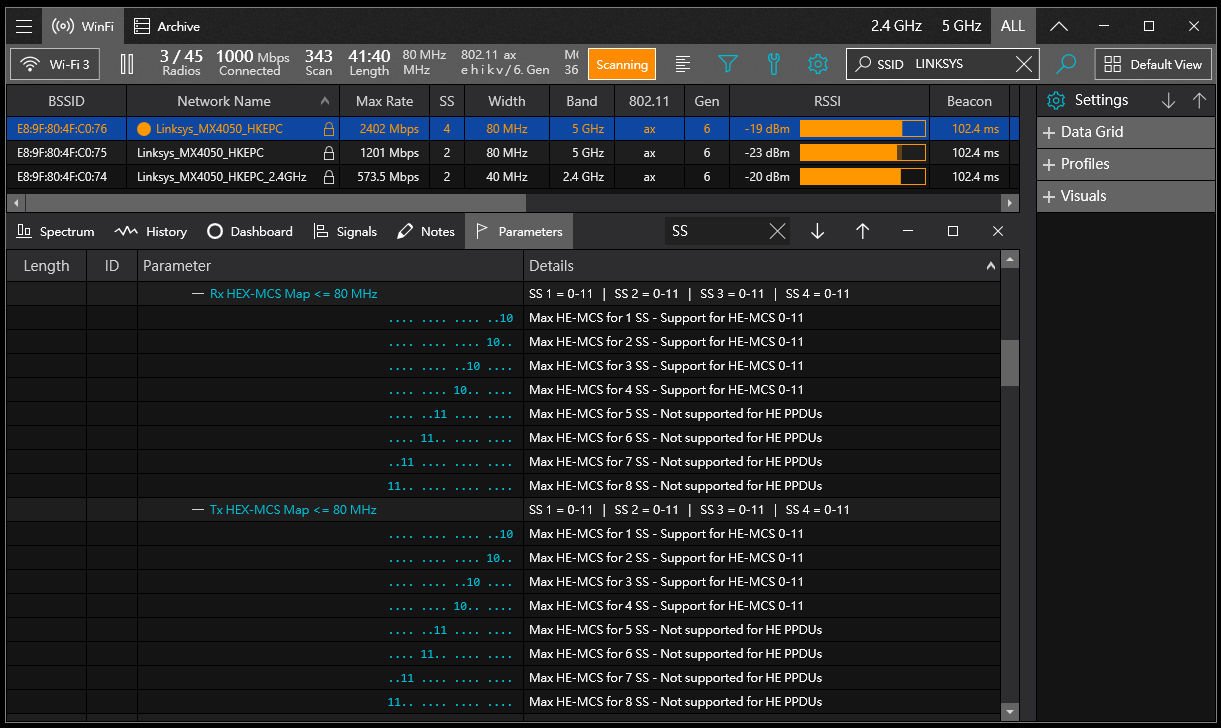Image resolution: width=1221 pixels, height=728 pixels.
Task: Collapse the Rx HEX-MCS Map <= 80 MHz node
Action: coord(198,294)
